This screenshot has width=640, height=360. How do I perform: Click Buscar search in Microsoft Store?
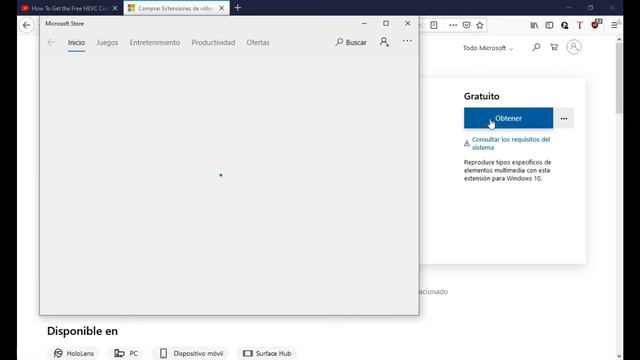(x=351, y=42)
